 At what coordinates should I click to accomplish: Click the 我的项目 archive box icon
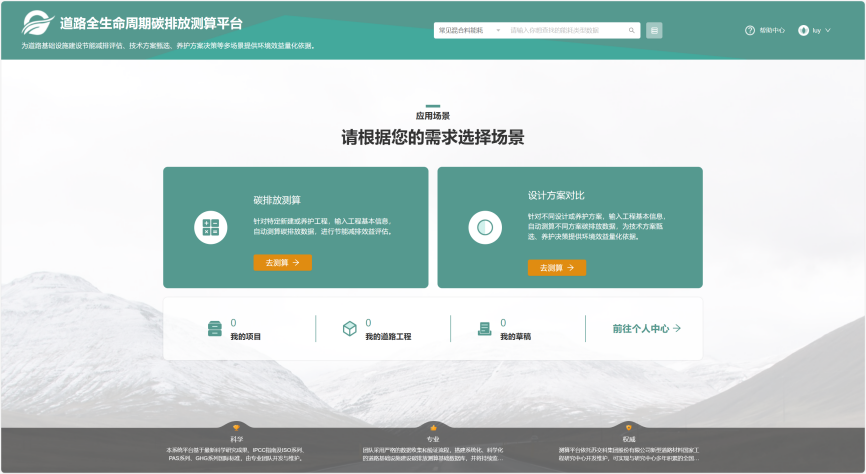tap(214, 329)
